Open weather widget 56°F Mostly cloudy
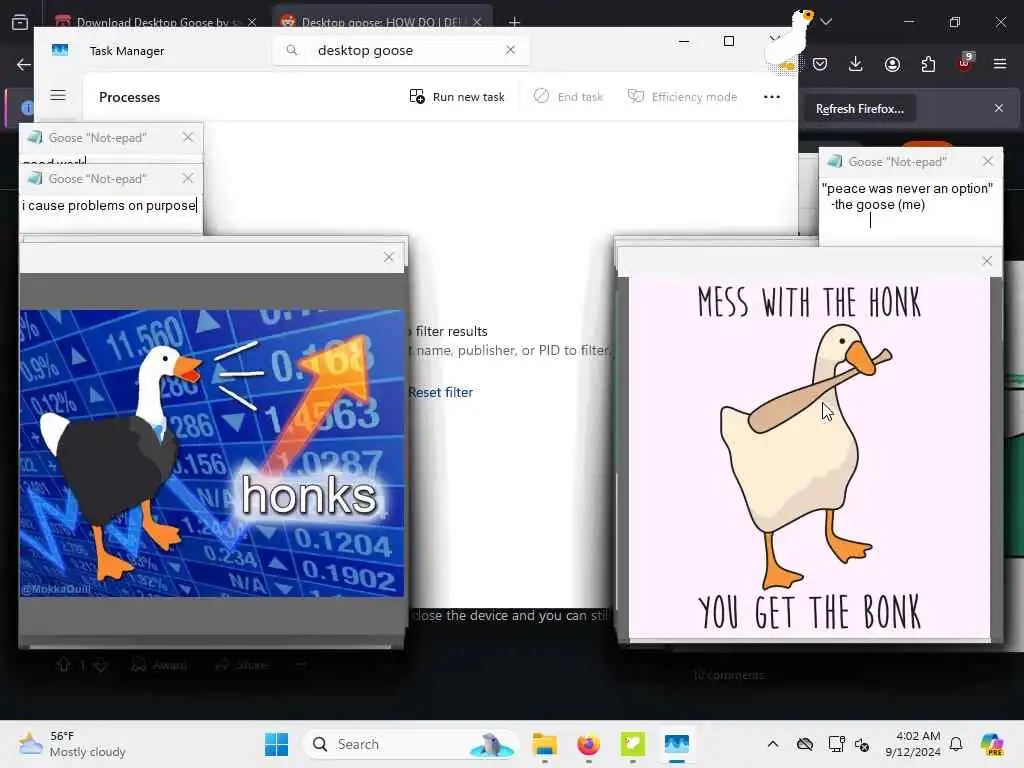Image resolution: width=1024 pixels, height=768 pixels. pos(72,744)
